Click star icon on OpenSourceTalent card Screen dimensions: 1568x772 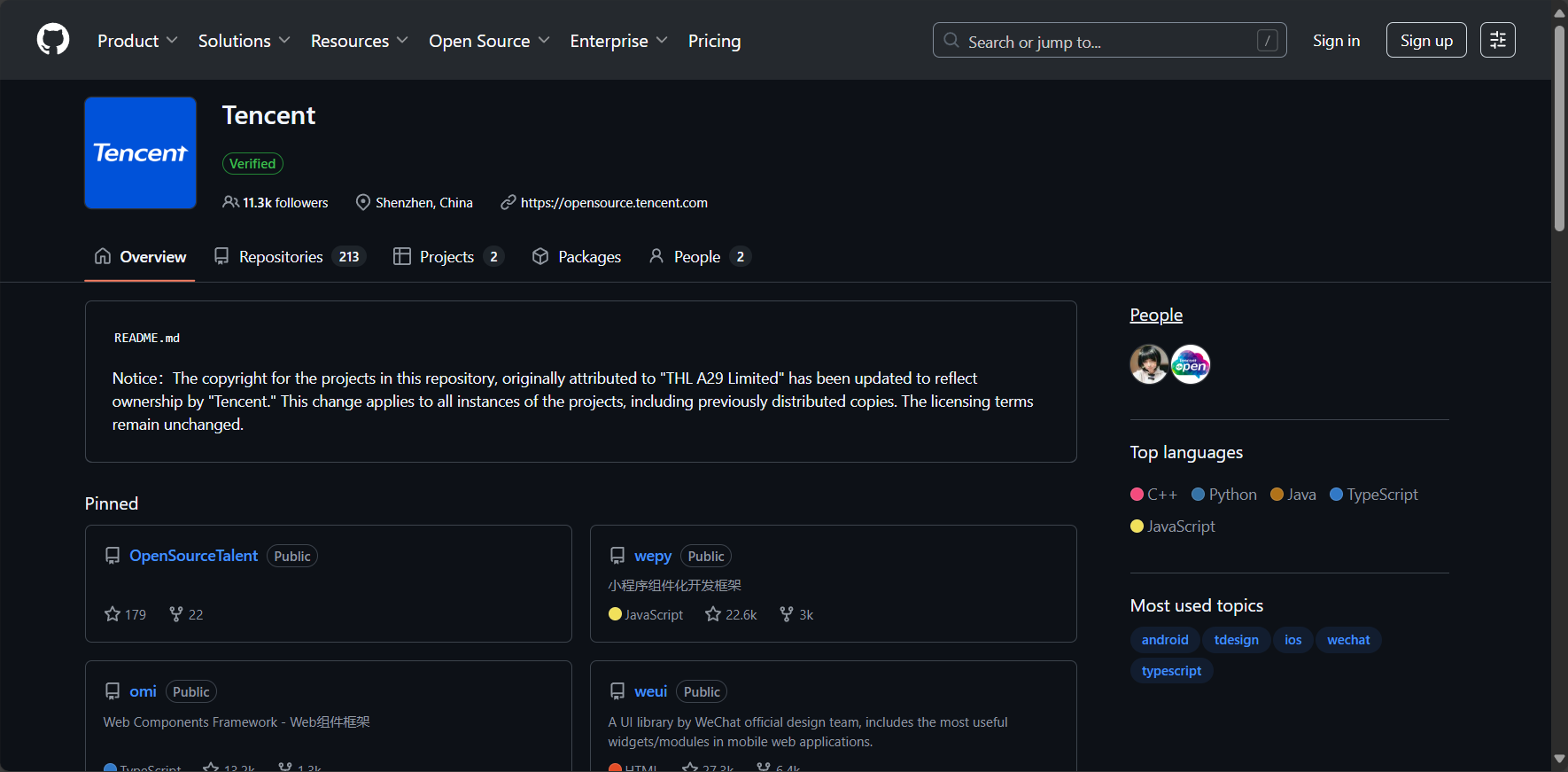tap(113, 613)
